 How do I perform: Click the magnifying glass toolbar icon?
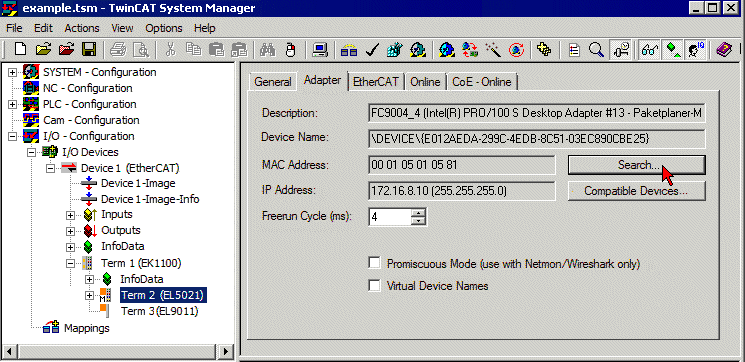[x=596, y=49]
